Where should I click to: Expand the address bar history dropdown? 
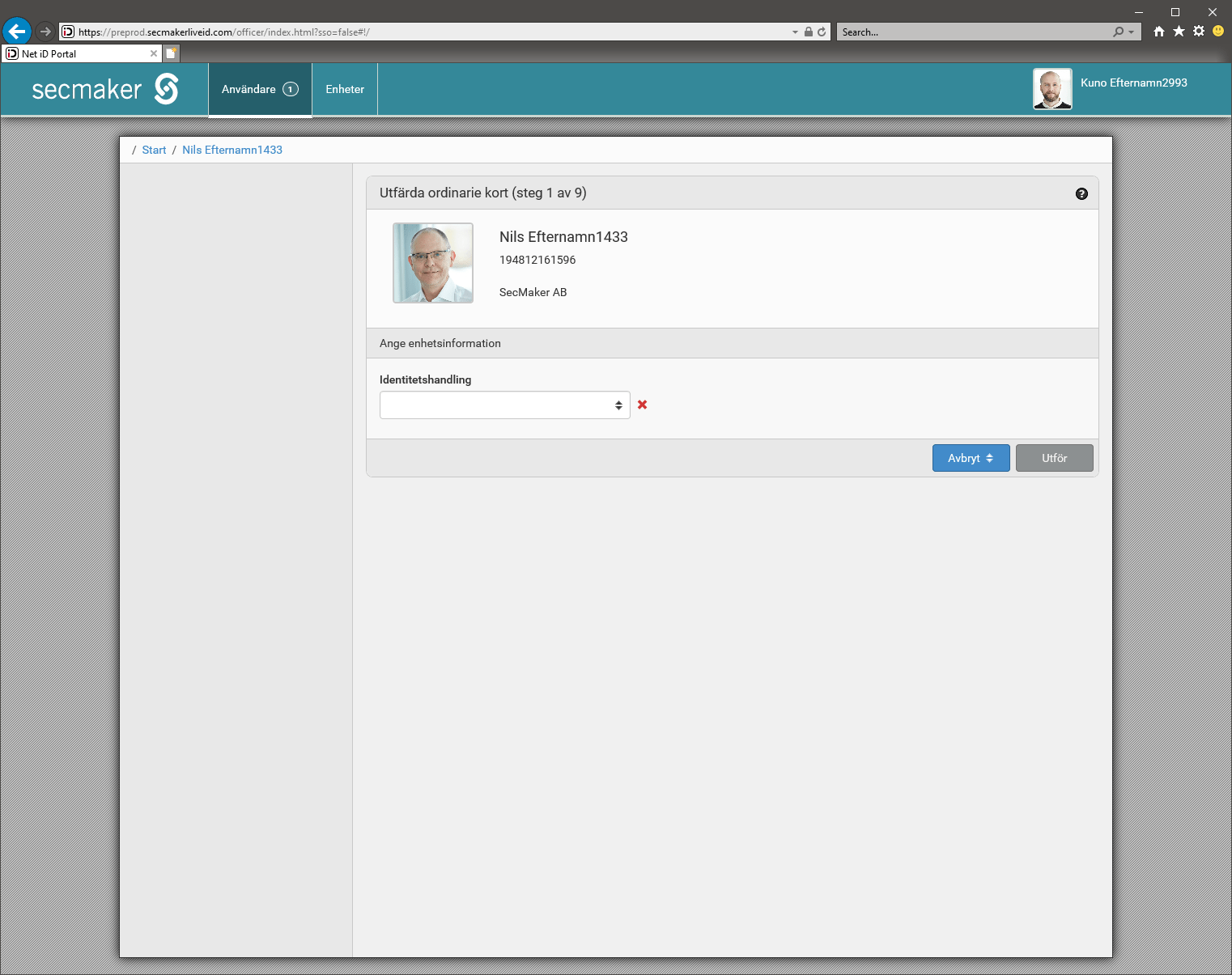(795, 32)
